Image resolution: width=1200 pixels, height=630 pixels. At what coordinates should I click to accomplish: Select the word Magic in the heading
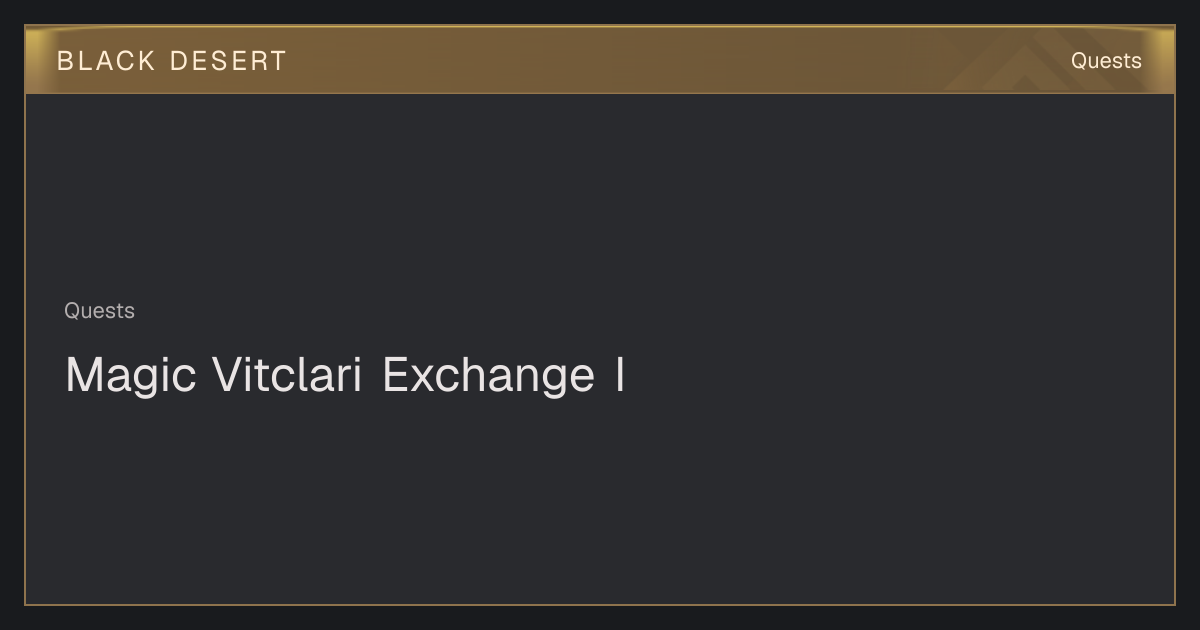point(130,375)
